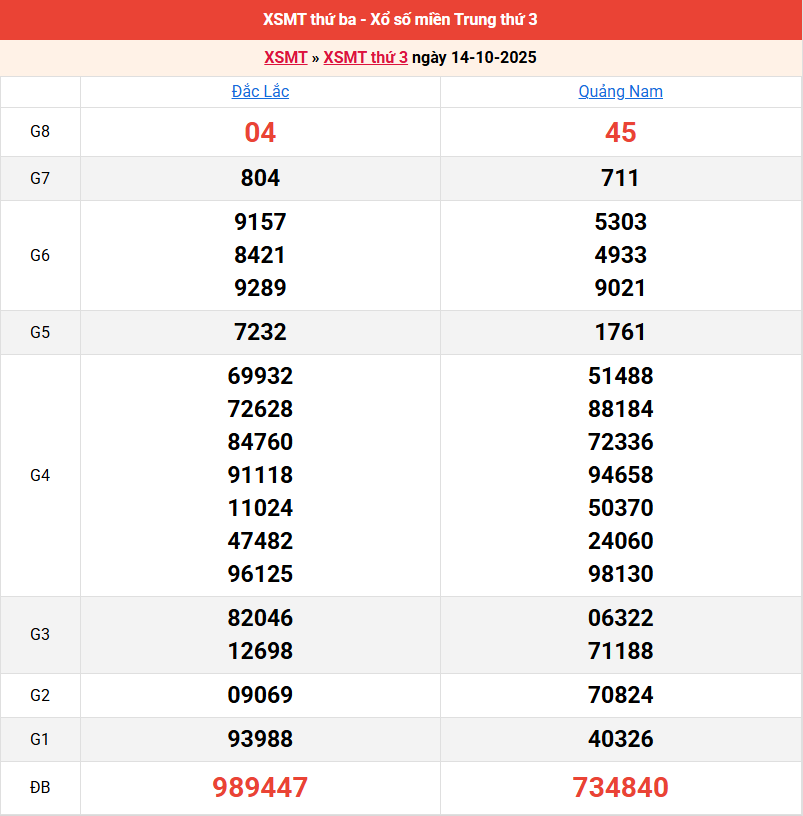803x816 pixels.
Task: Select the G1 number 40326
Action: pos(620,739)
